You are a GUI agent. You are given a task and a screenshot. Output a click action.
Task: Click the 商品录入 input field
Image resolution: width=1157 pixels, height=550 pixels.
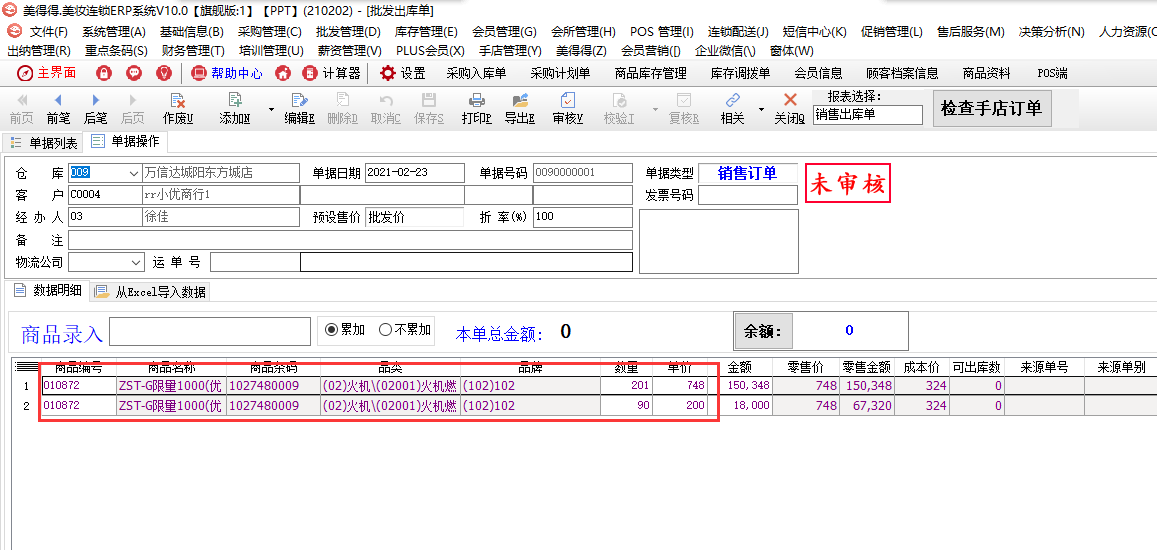click(x=210, y=331)
